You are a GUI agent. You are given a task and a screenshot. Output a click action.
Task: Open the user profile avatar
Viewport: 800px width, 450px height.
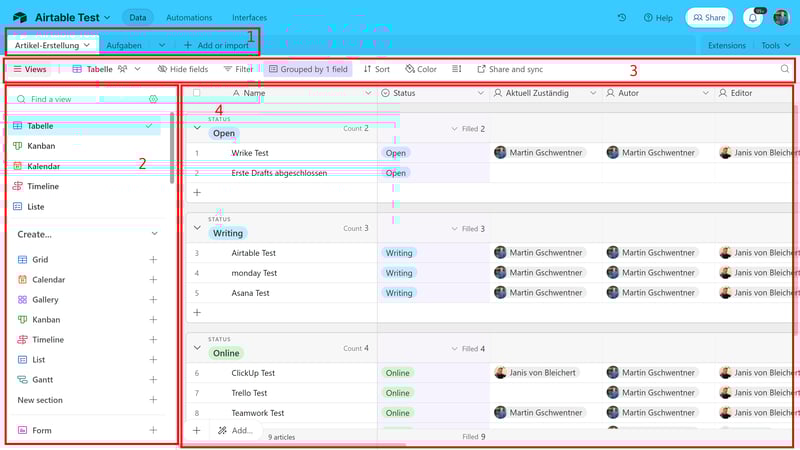click(781, 17)
